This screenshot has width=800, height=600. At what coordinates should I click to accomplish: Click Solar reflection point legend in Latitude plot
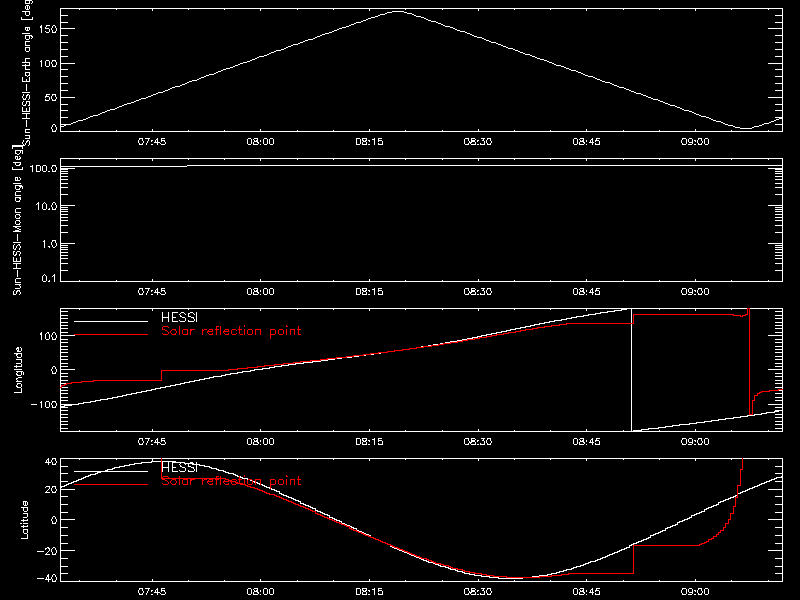click(231, 481)
